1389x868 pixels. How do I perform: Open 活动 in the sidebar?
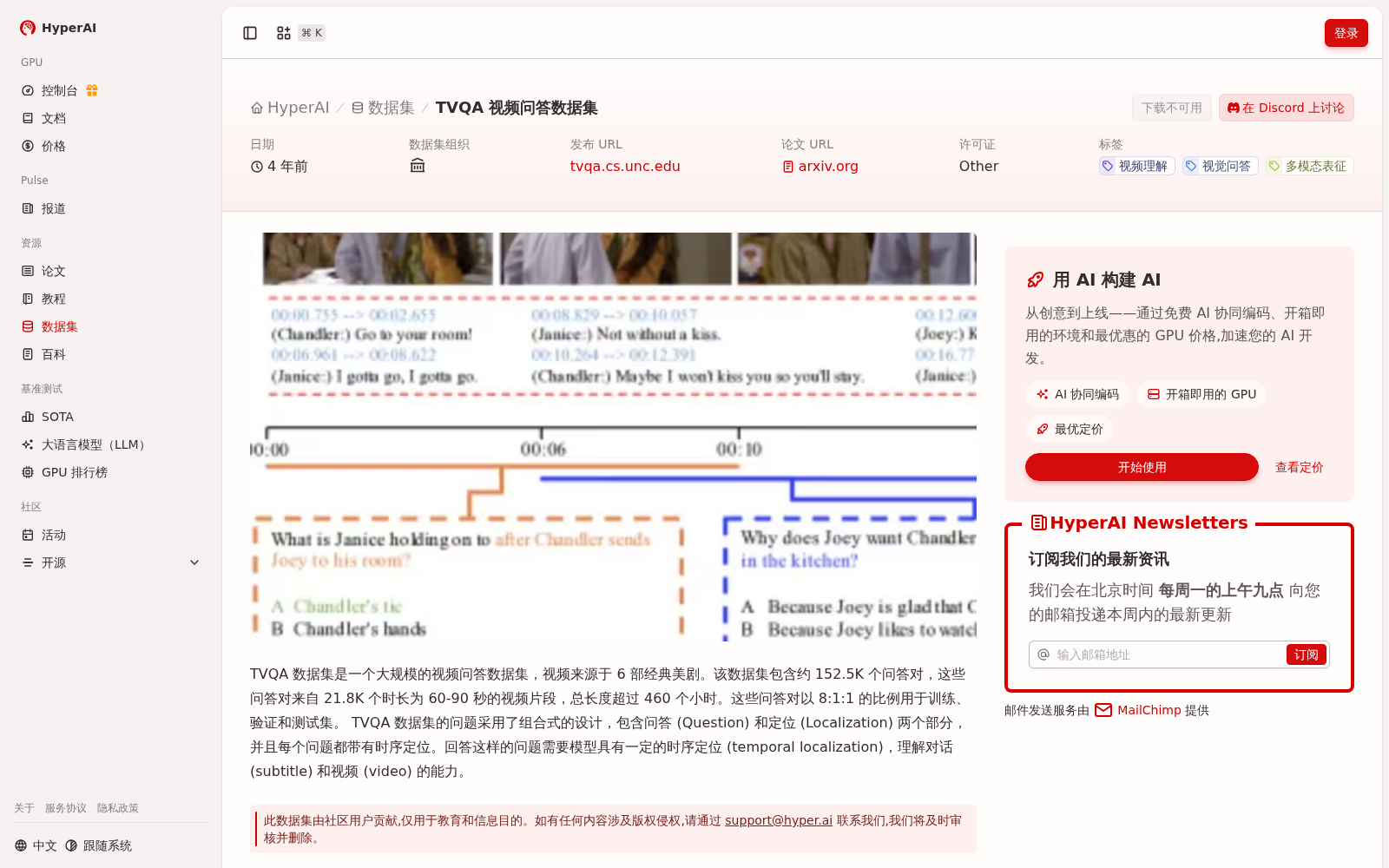(x=111, y=535)
